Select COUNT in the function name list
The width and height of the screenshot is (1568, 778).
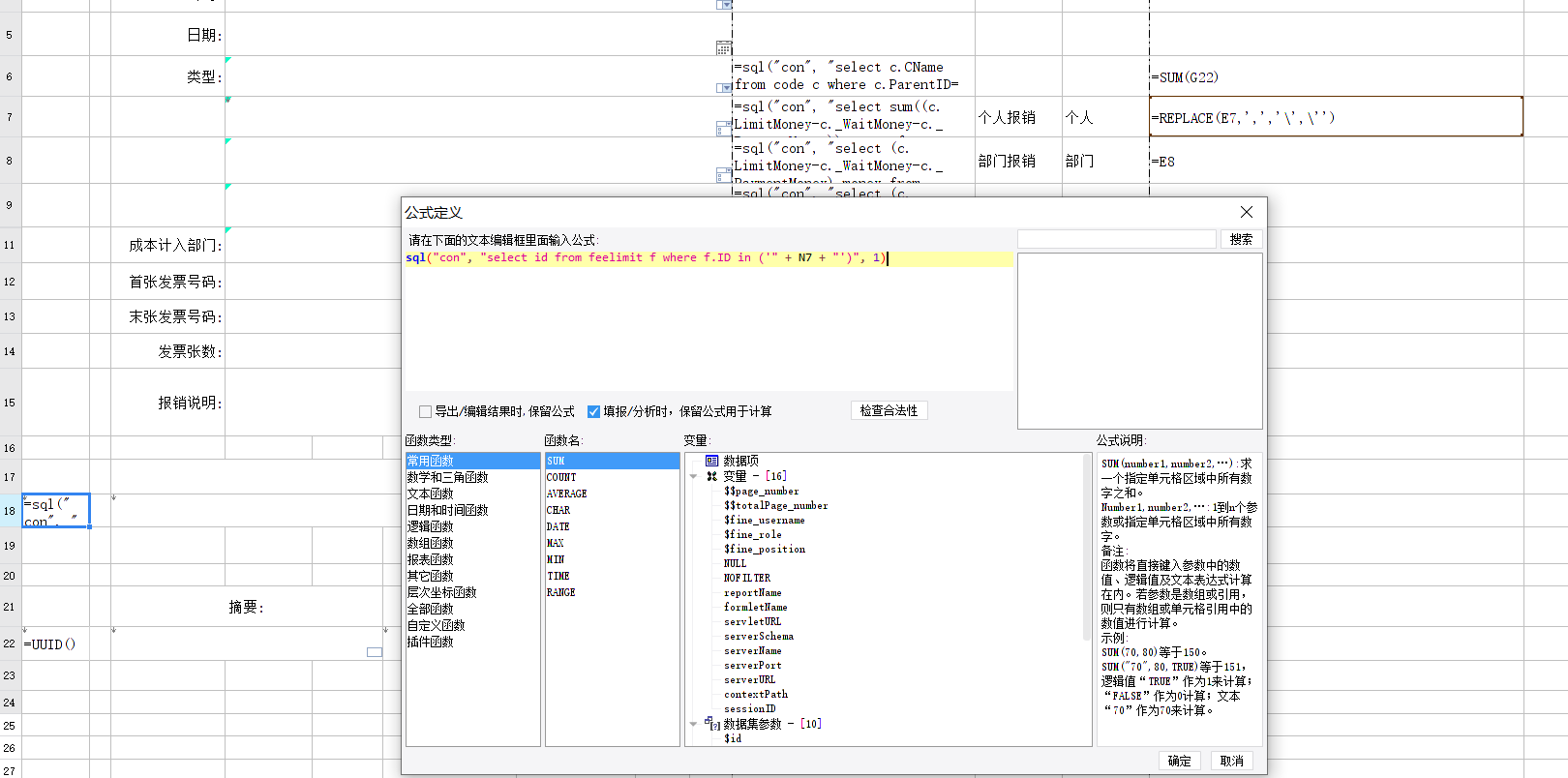(612, 477)
